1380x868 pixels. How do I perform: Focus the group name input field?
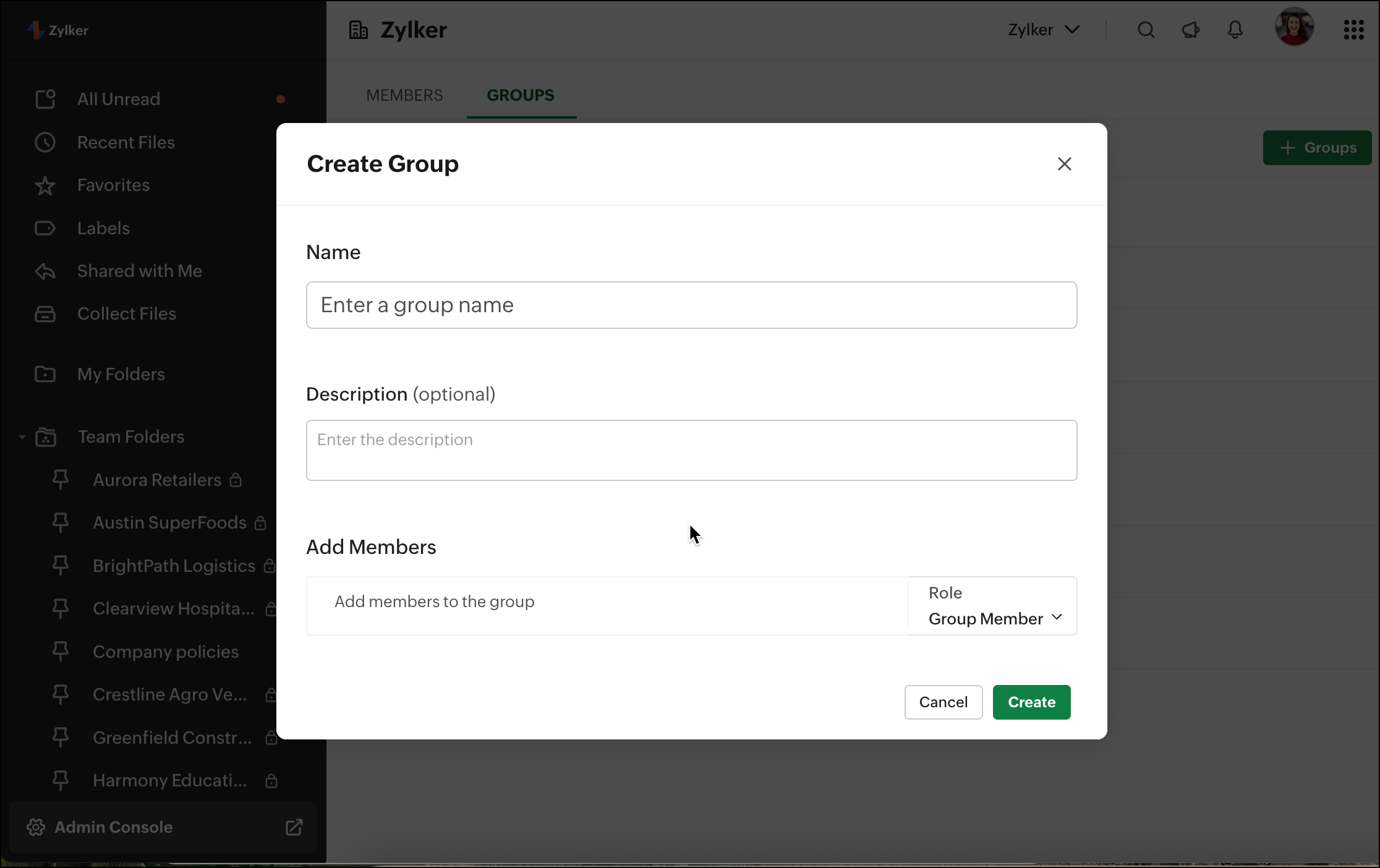pos(691,305)
